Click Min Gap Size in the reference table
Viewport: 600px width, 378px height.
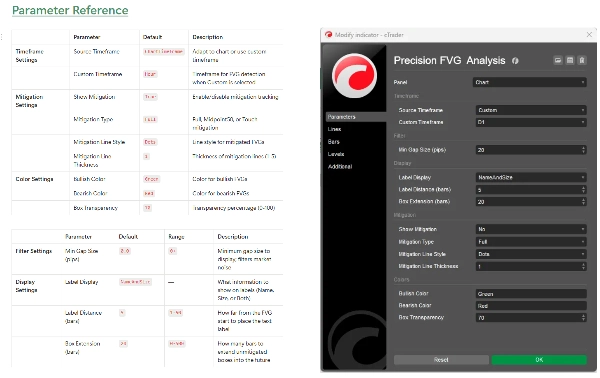tap(82, 255)
